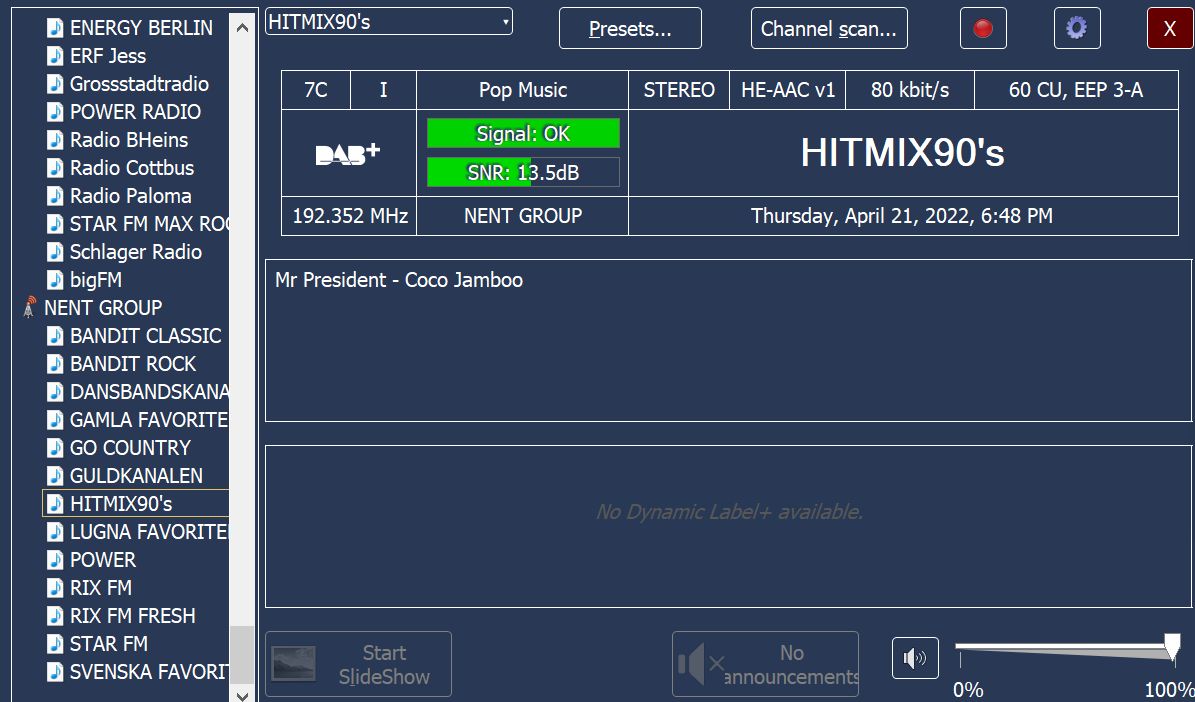1195x702 pixels.
Task: Click the red record button icon
Action: [x=983, y=28]
